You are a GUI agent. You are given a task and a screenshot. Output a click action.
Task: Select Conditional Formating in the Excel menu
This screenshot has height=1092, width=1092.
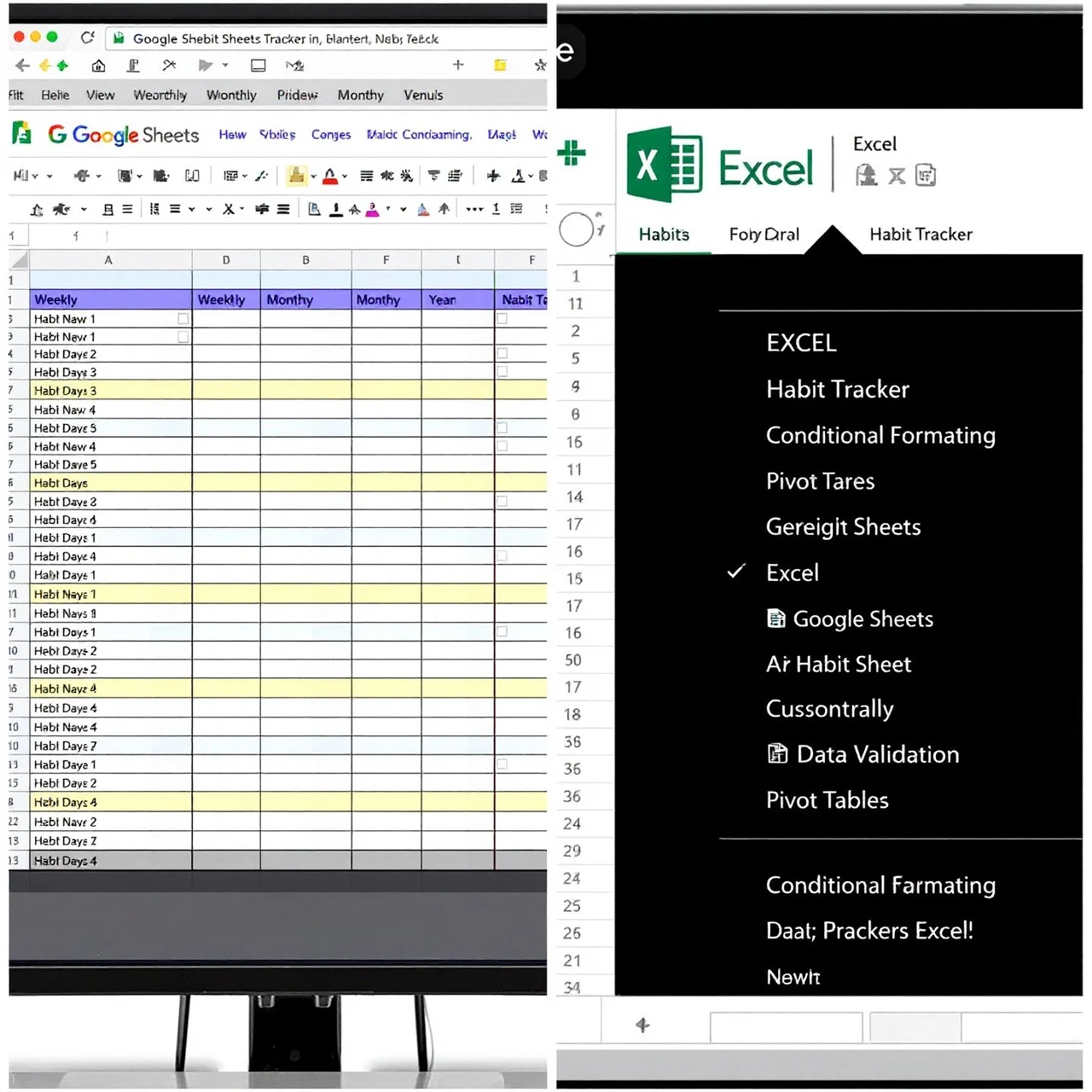(880, 435)
